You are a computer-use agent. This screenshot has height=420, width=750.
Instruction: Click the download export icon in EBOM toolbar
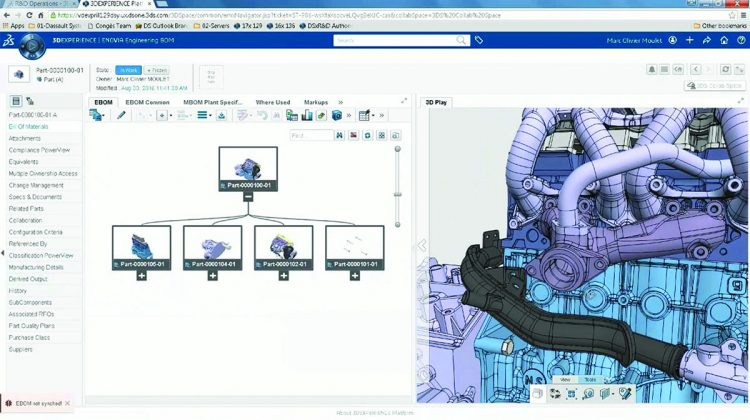click(221, 115)
